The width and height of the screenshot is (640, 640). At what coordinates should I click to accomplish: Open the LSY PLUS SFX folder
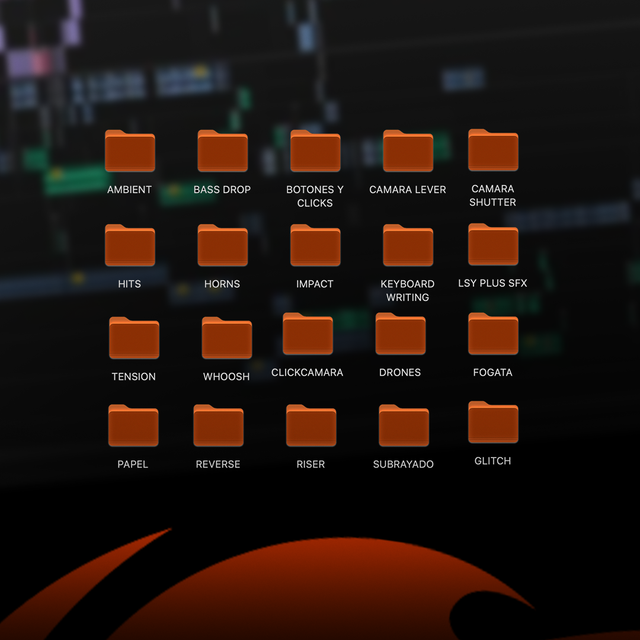pyautogui.click(x=493, y=245)
